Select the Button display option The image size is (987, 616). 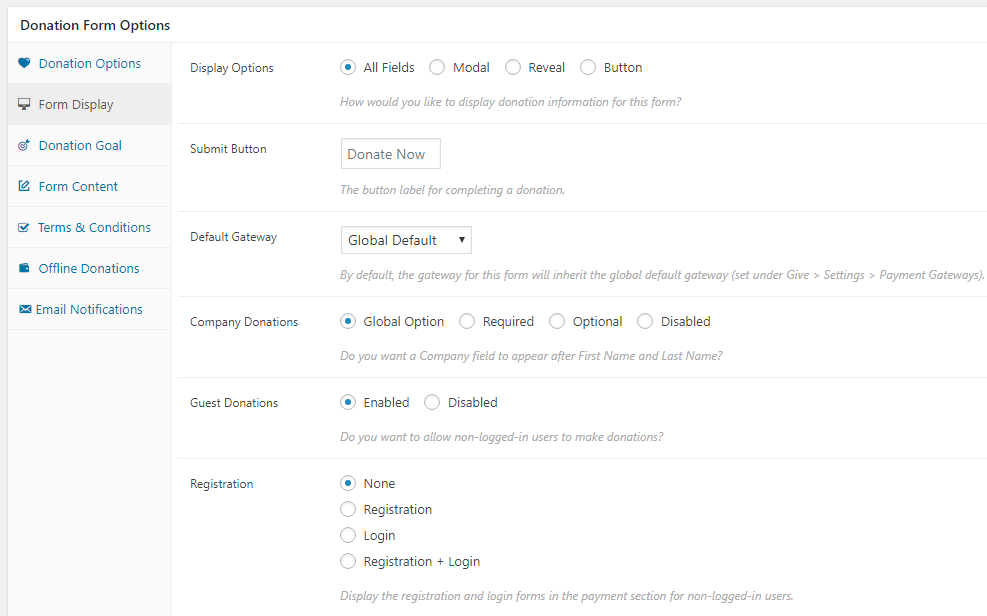pos(588,67)
